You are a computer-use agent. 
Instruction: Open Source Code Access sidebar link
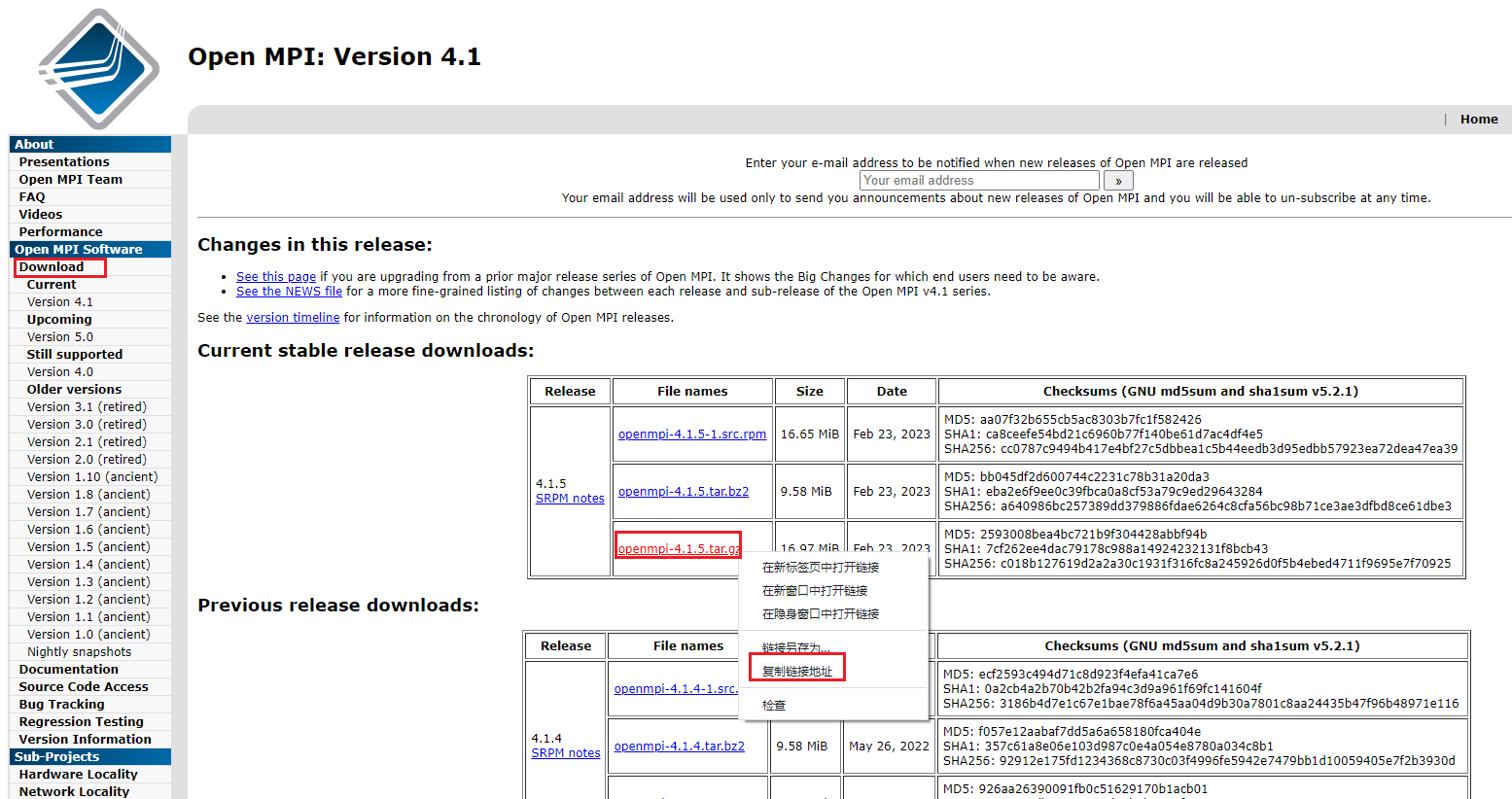pyautogui.click(x=84, y=687)
